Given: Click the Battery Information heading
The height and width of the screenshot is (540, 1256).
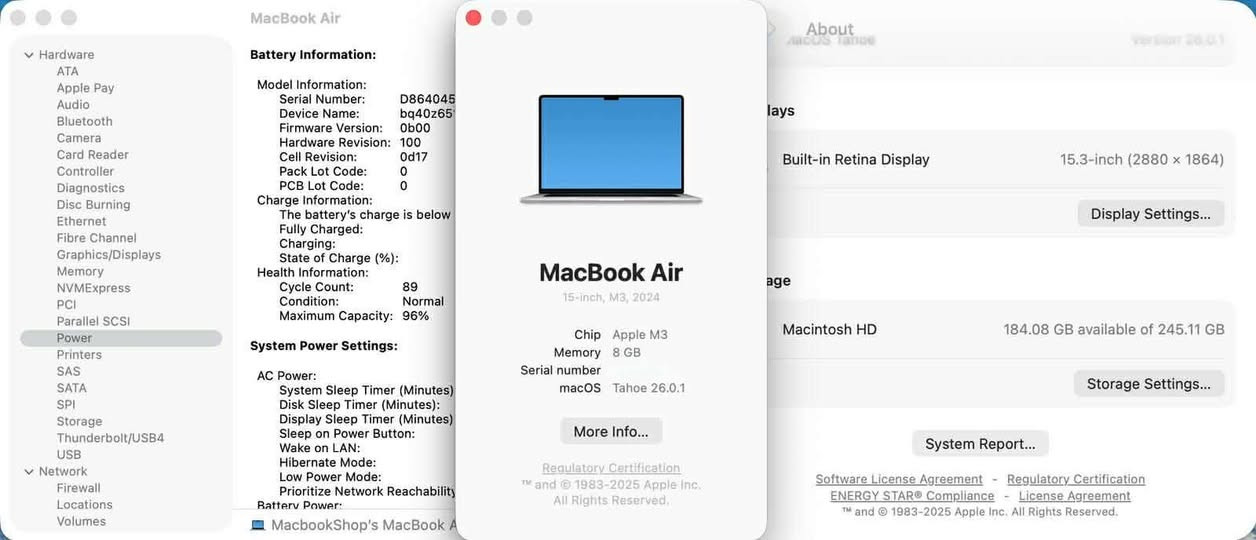Looking at the screenshot, I should click(313, 55).
